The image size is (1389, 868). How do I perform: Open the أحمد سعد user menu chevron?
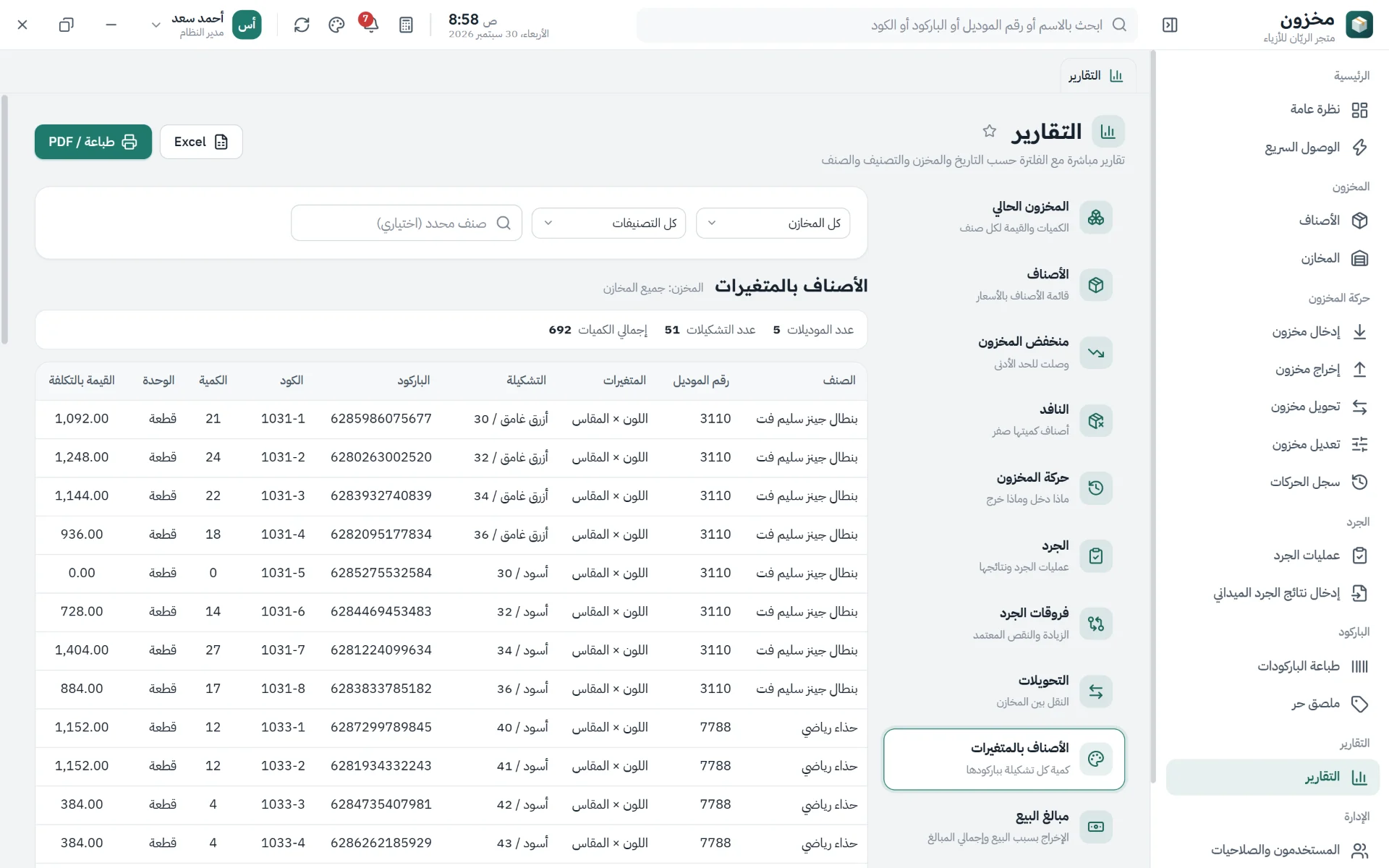click(x=156, y=25)
